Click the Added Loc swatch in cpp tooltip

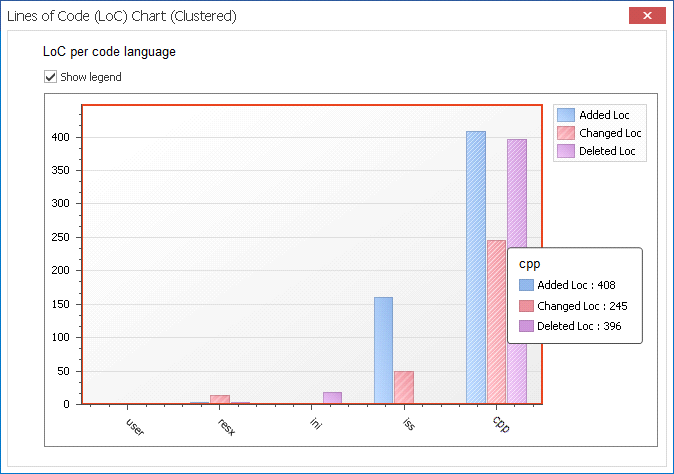[526, 285]
